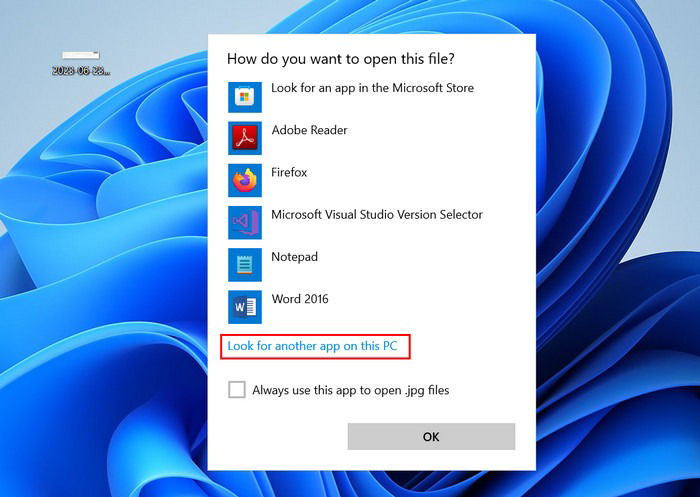Choose 'Microsoft Visual Studio Version Selector' label
This screenshot has width=700, height=497.
[377, 214]
